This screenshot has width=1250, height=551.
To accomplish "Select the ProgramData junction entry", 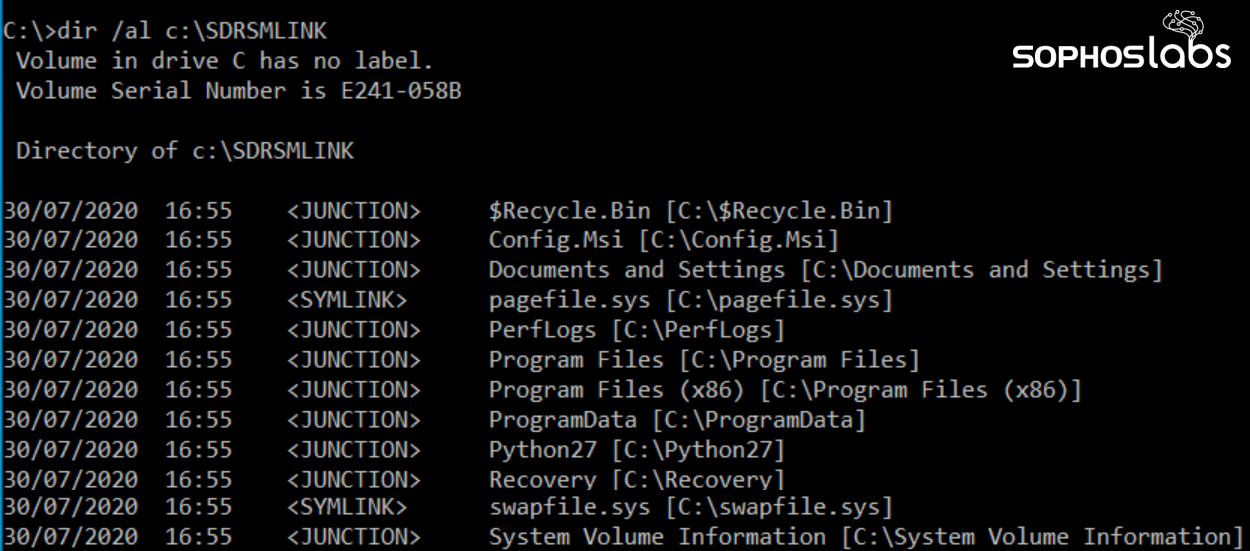I will (676, 419).
